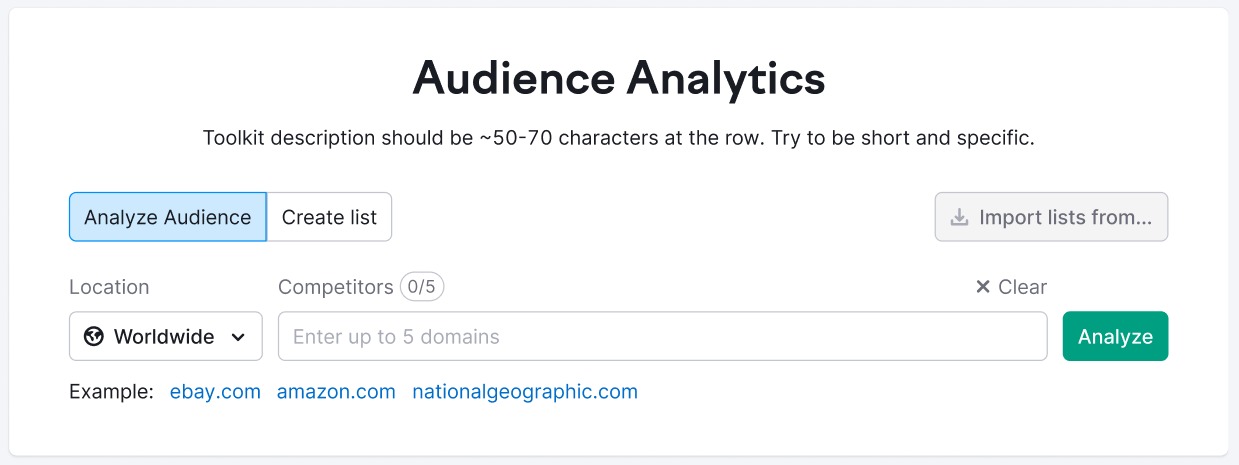
Task: Click the Location field label
Action: (x=109, y=287)
